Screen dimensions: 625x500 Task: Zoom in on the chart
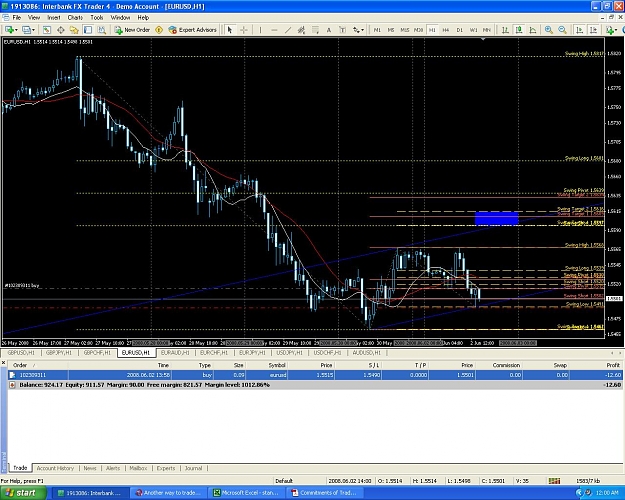[549, 30]
